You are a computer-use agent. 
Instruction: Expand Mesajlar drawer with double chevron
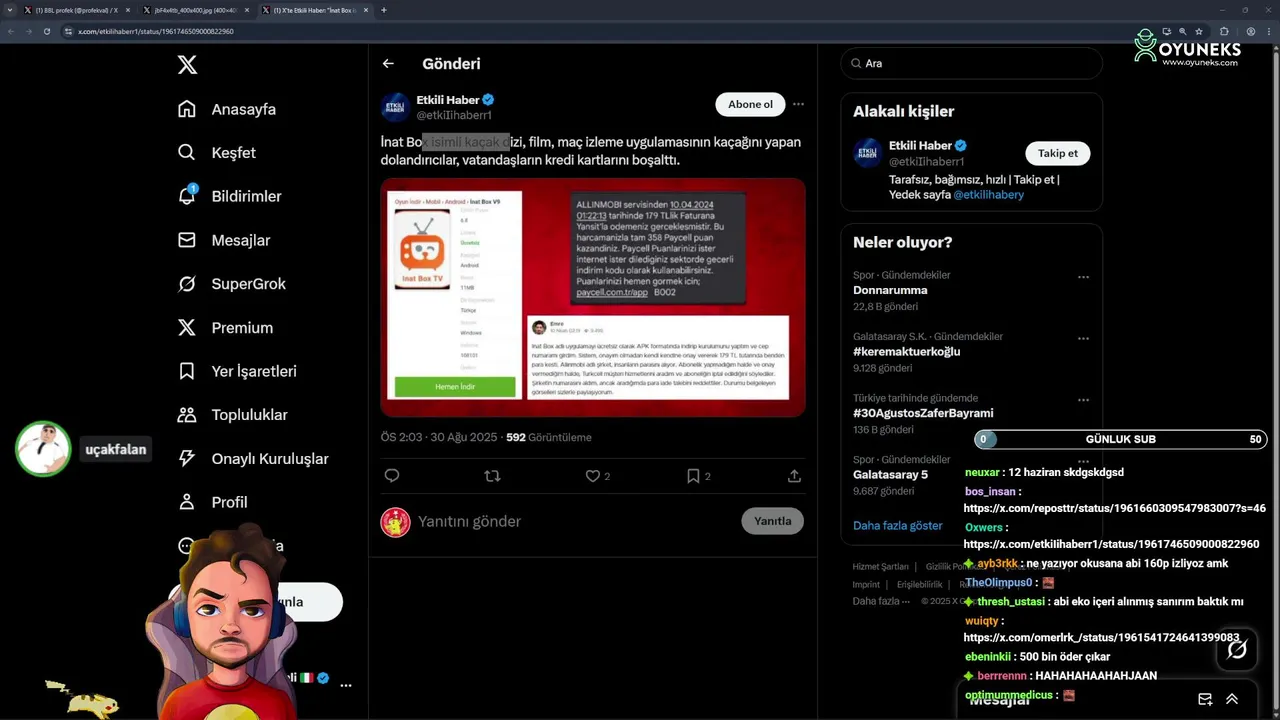coord(1232,699)
